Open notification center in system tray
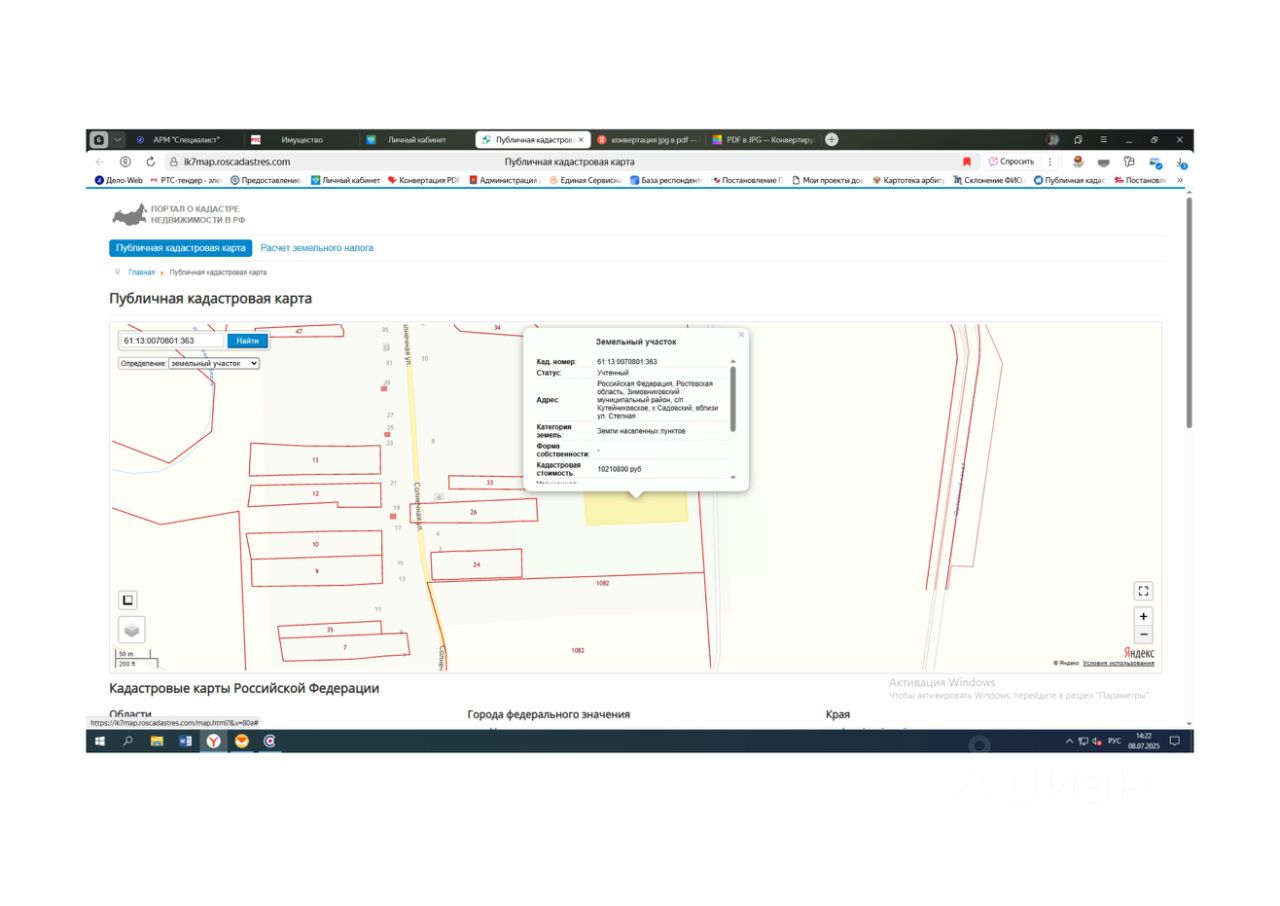Image resolution: width=1280 pixels, height=906 pixels. [x=1175, y=741]
